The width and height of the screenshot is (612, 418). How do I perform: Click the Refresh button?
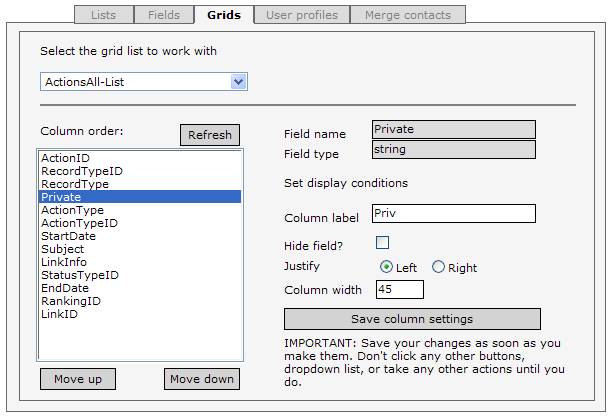click(x=210, y=135)
